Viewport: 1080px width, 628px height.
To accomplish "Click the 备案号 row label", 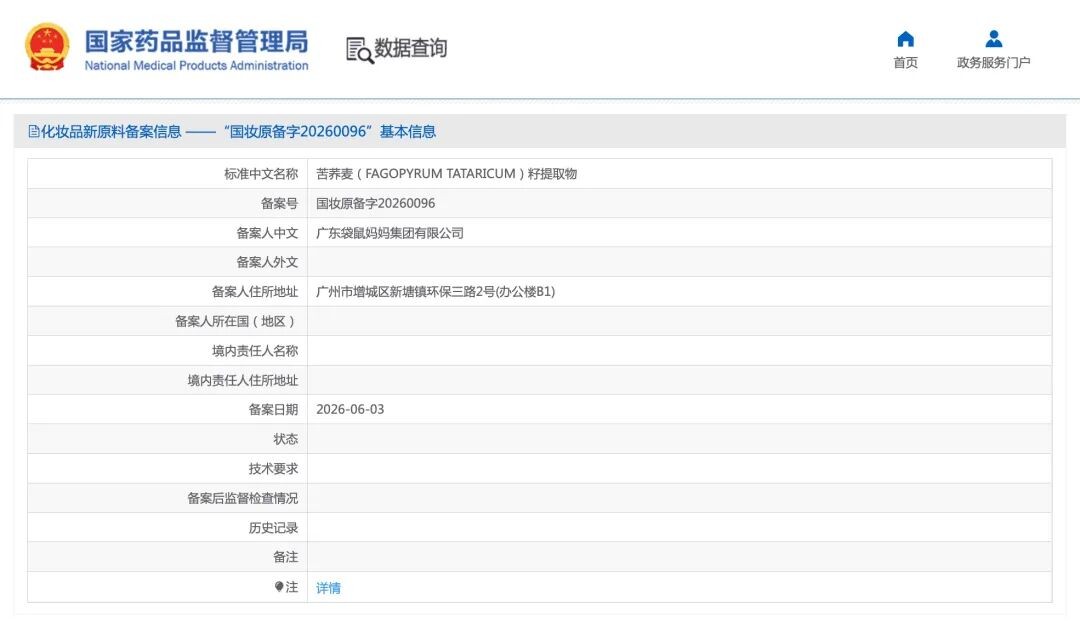I will (280, 203).
